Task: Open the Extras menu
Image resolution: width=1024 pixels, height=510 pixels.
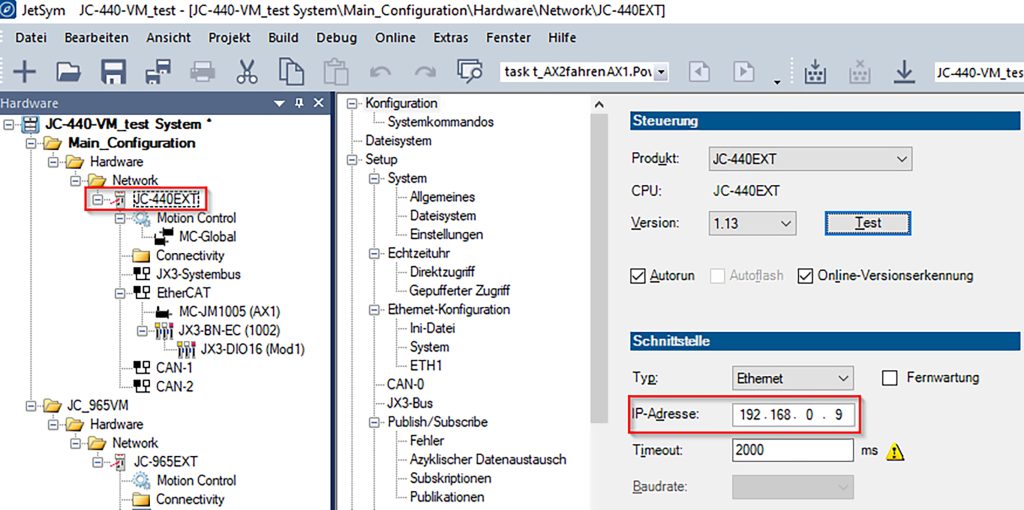Action: [451, 38]
